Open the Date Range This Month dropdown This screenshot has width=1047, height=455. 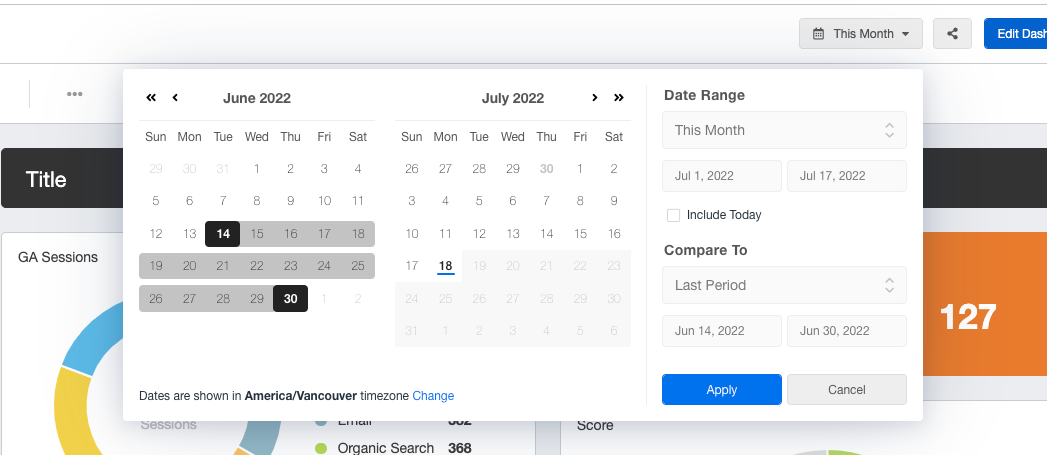[x=784, y=130]
